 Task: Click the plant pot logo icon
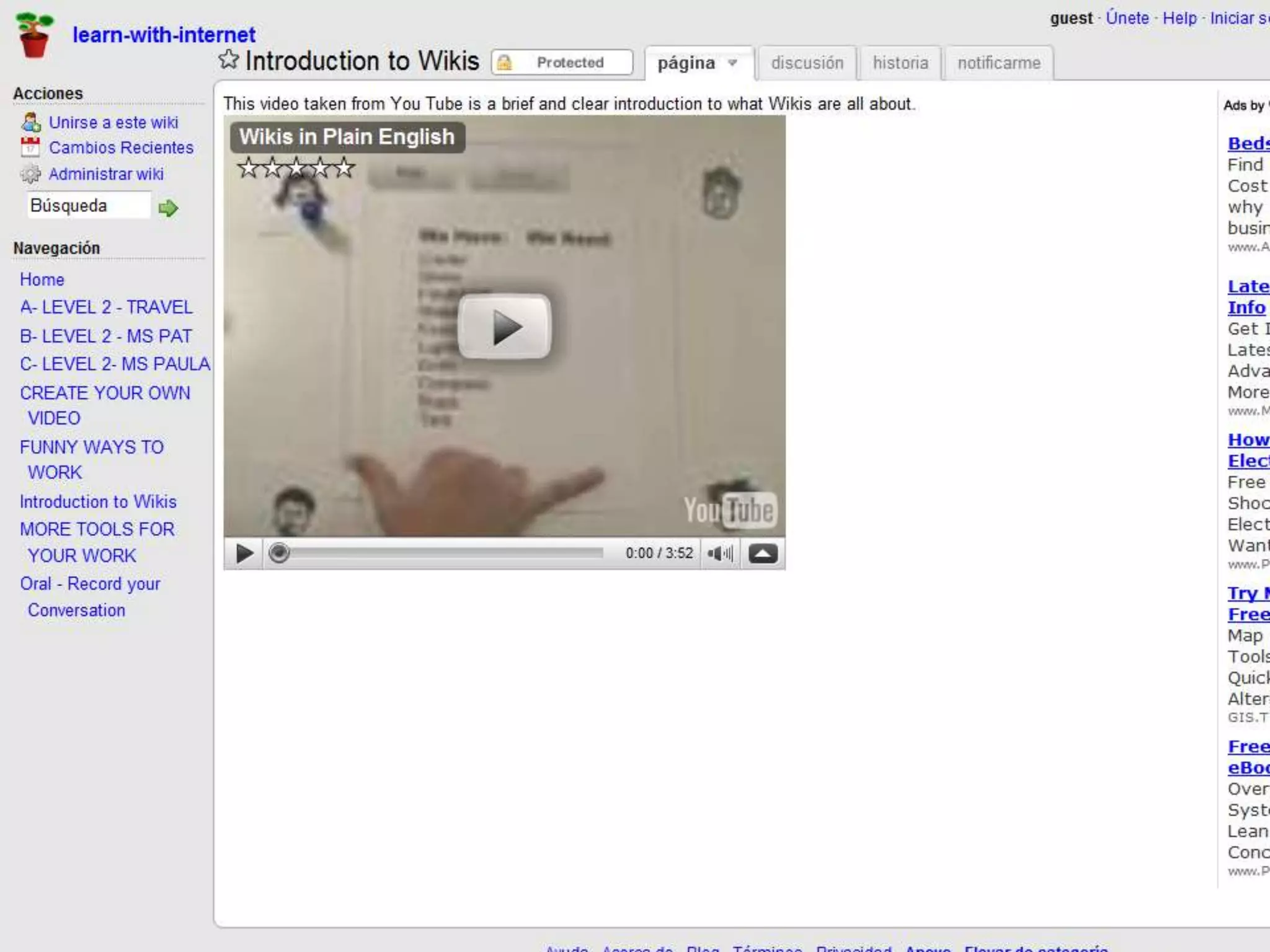[x=35, y=35]
